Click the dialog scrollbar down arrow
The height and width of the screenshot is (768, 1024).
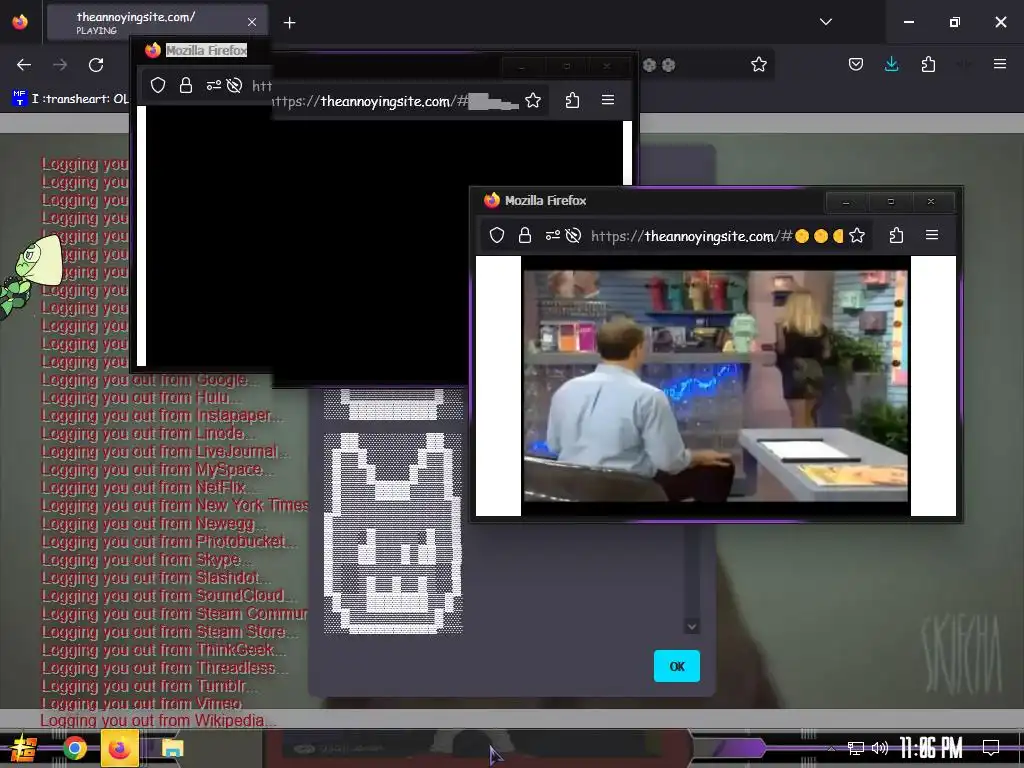692,626
